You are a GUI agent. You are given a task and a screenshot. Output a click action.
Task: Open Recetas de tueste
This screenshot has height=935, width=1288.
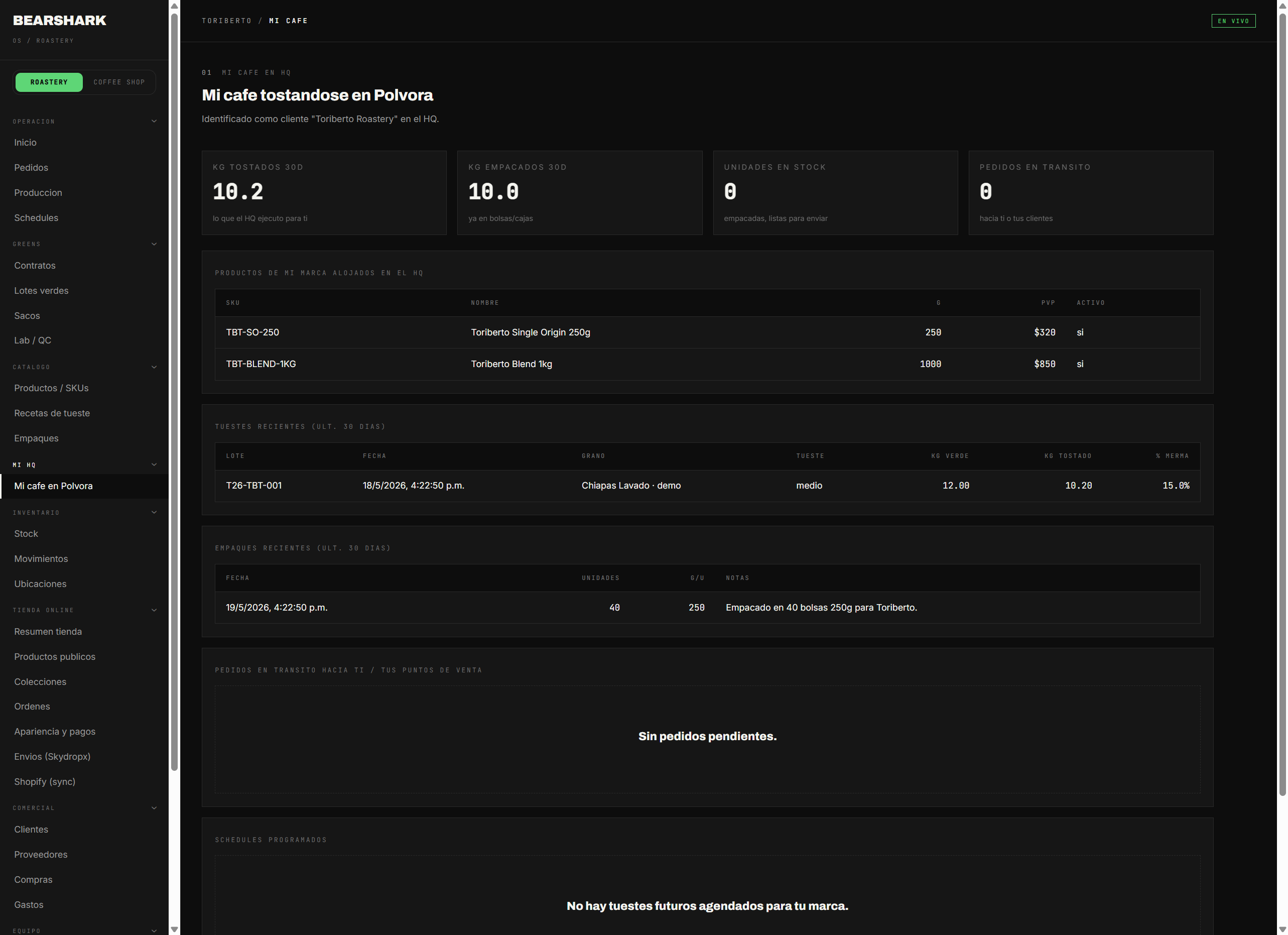click(x=84, y=413)
